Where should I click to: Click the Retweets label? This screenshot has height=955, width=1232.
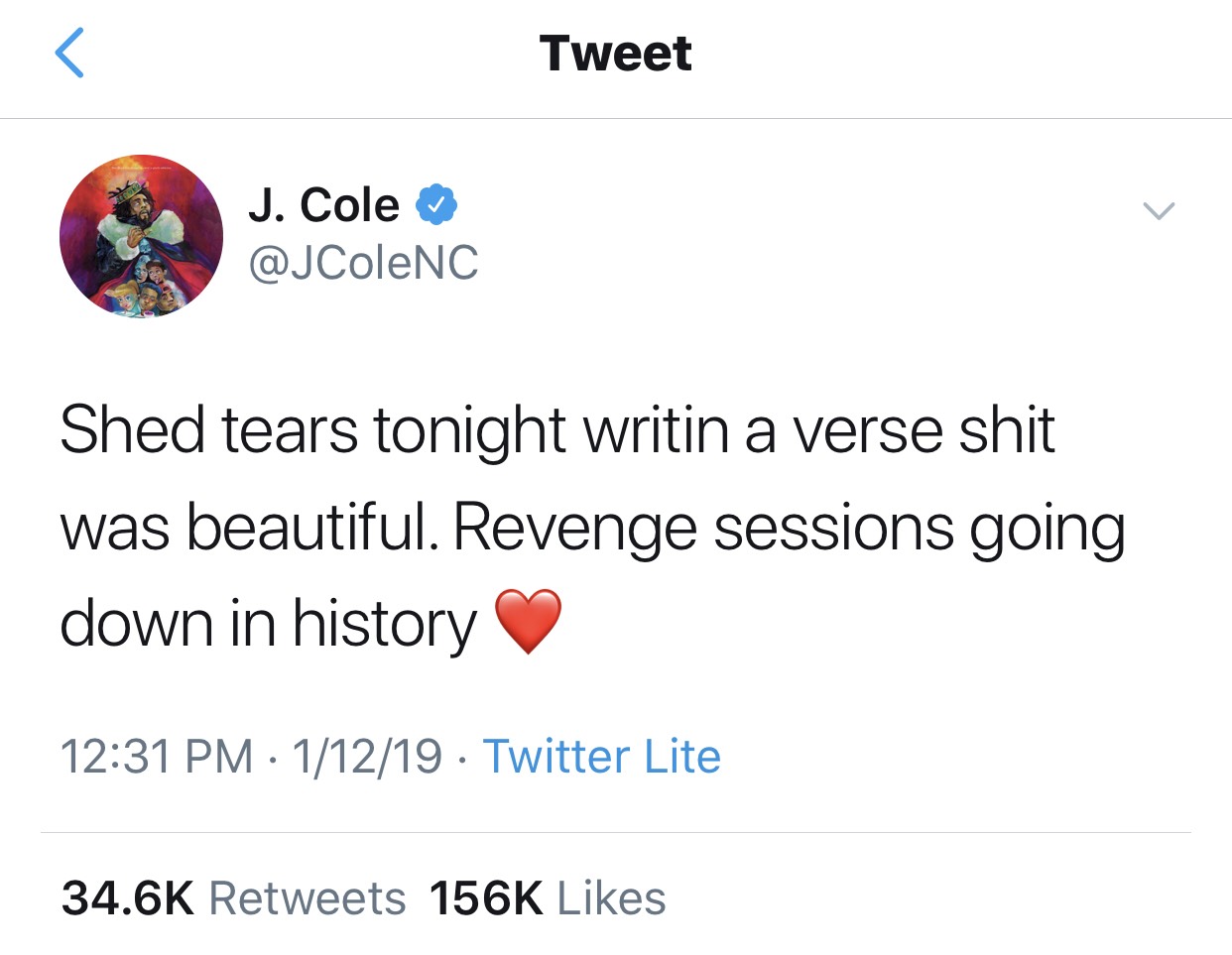point(308,898)
